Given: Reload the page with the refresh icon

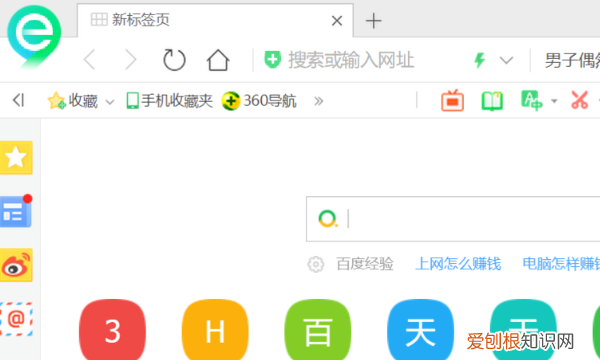Looking at the screenshot, I should point(174,60).
